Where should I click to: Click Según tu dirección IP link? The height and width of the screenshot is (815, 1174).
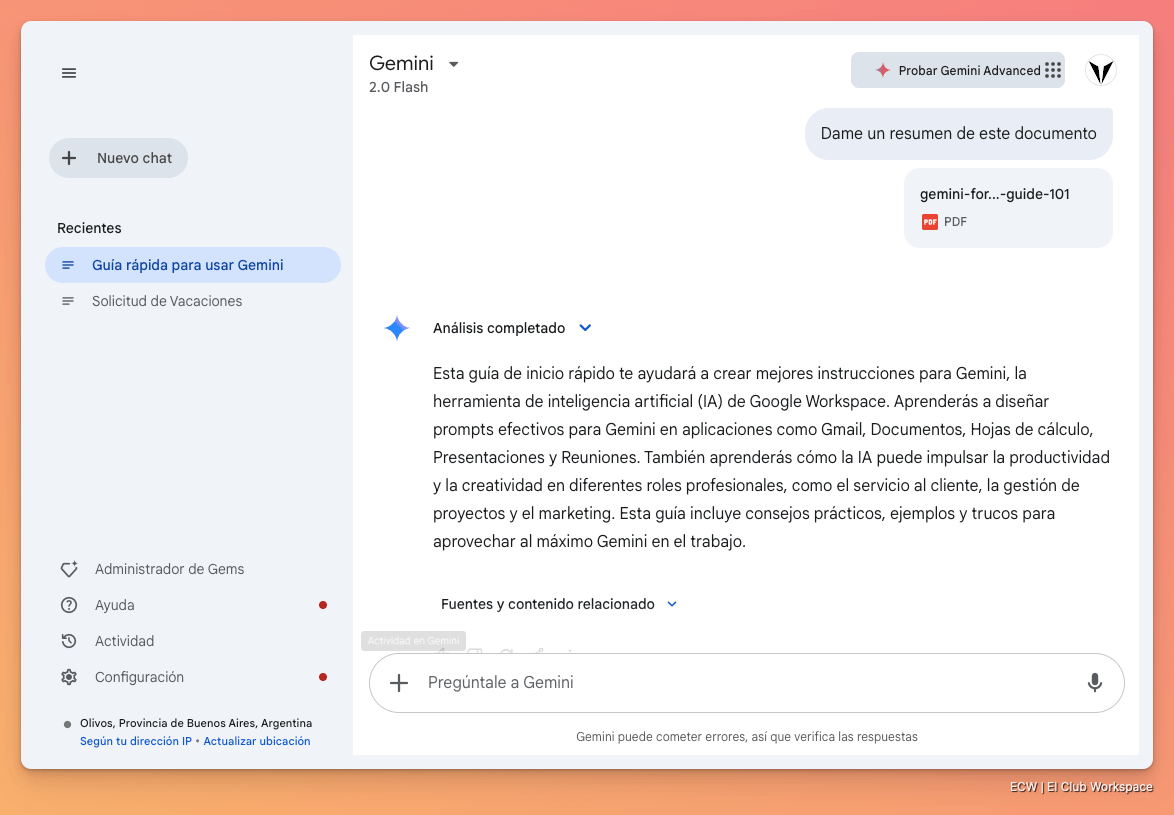pos(136,741)
